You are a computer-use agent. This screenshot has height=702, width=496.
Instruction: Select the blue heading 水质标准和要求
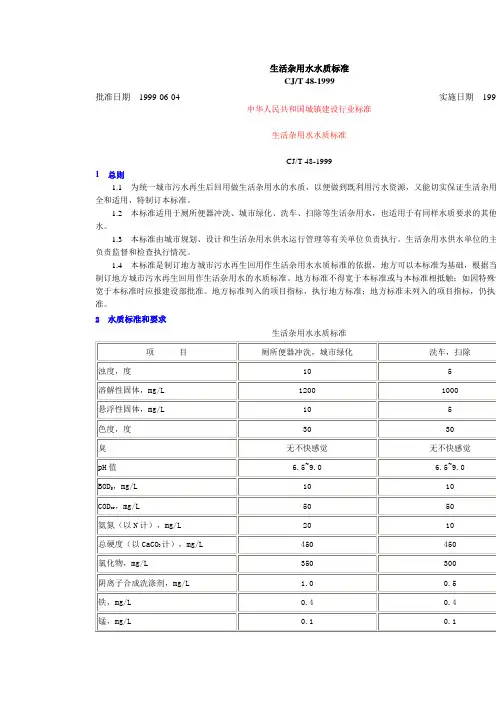coord(137,319)
